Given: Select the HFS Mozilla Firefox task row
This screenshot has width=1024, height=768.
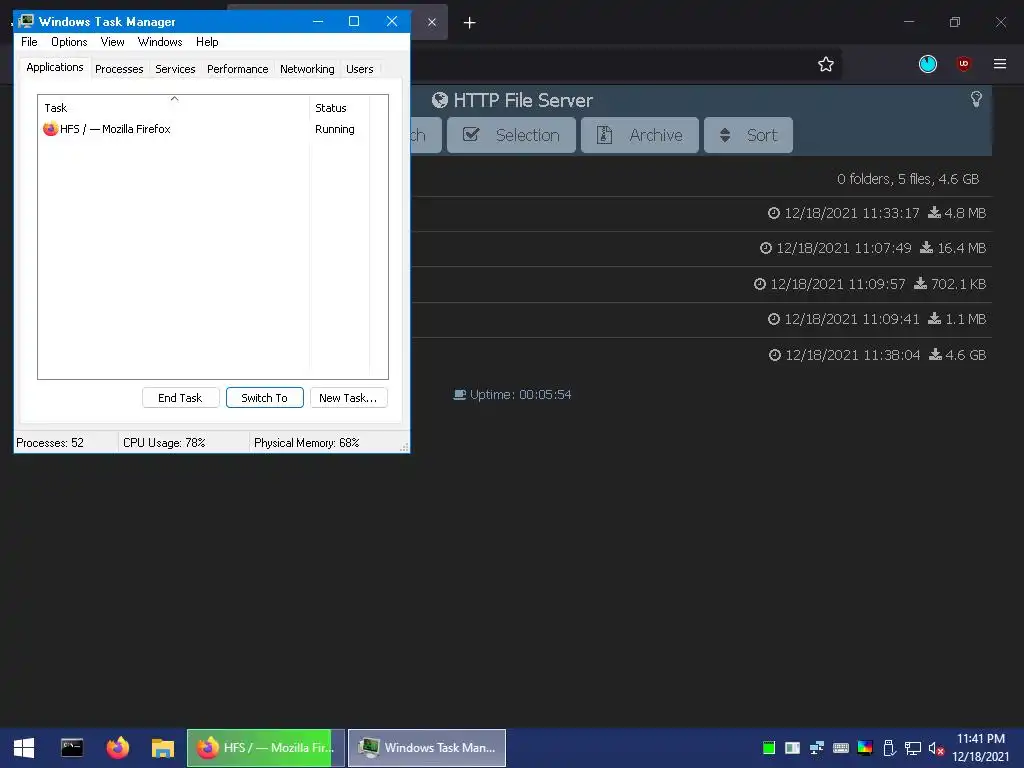Looking at the screenshot, I should click(204, 129).
